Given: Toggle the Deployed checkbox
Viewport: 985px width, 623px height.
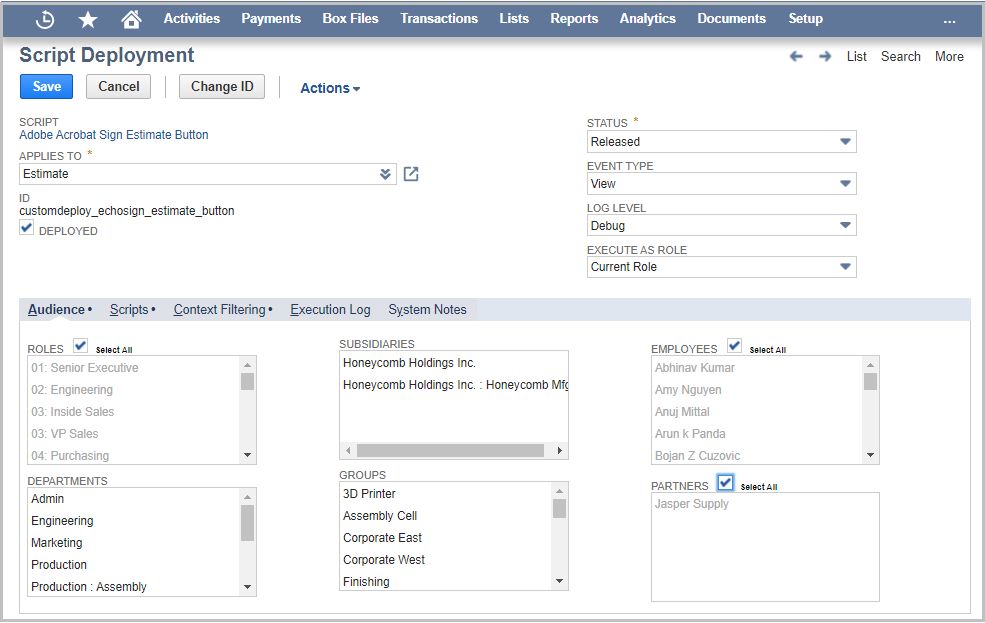Looking at the screenshot, I should (26, 227).
